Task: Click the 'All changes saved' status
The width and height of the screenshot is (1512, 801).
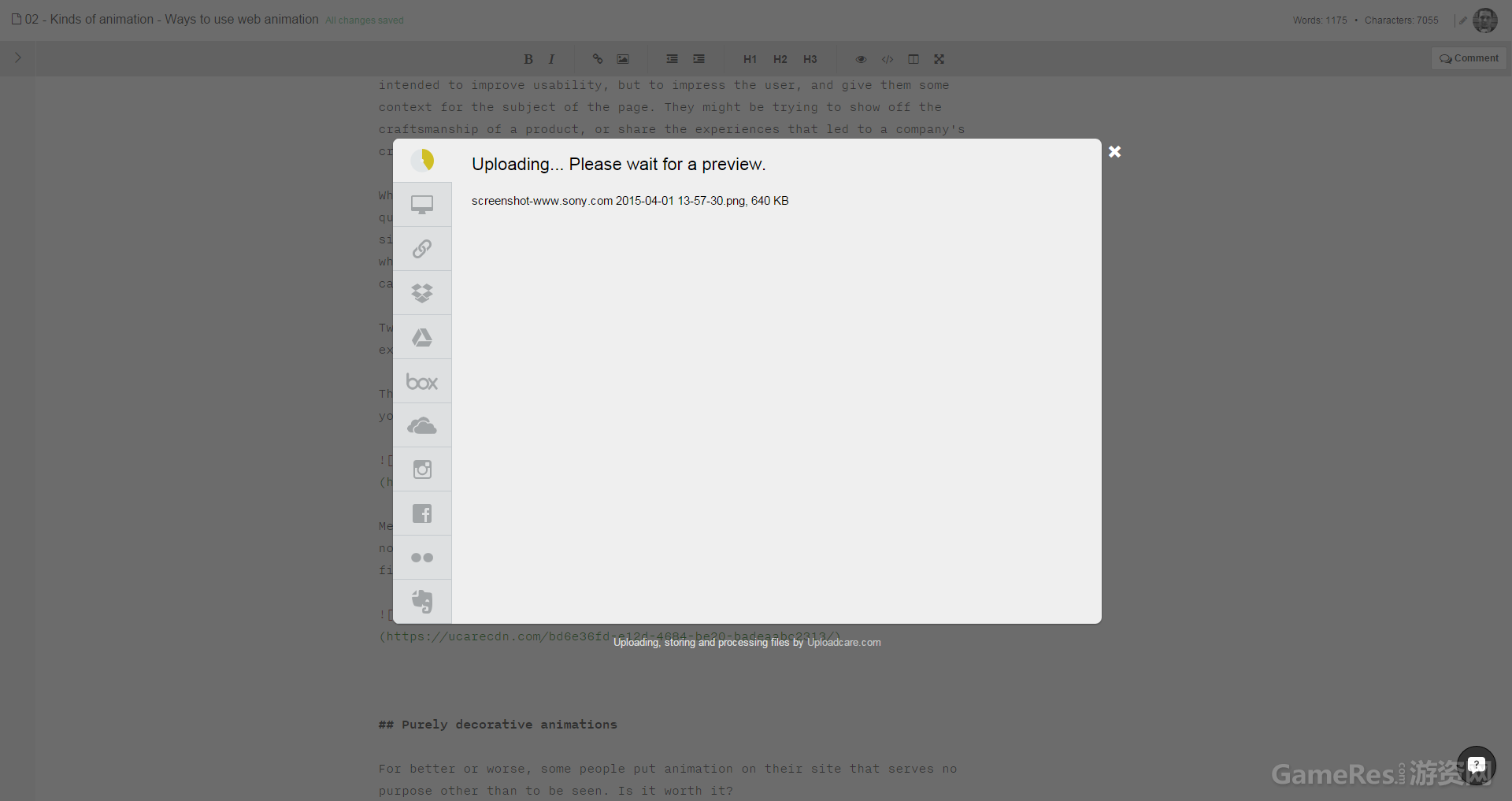Action: 365,20
